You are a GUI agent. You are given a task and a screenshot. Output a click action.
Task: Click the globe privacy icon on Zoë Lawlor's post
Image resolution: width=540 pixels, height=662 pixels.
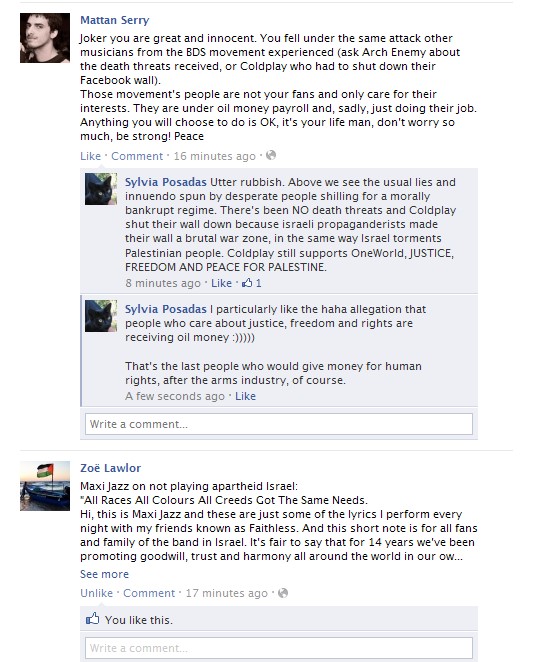tap(283, 593)
